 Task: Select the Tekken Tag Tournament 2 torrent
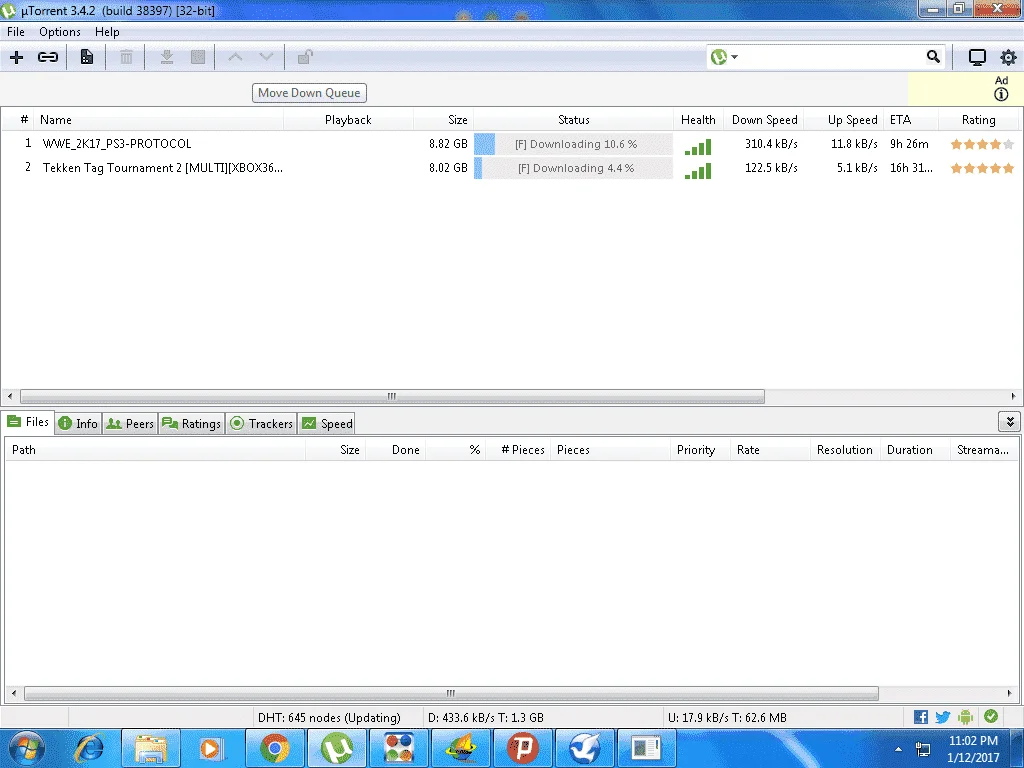163,168
